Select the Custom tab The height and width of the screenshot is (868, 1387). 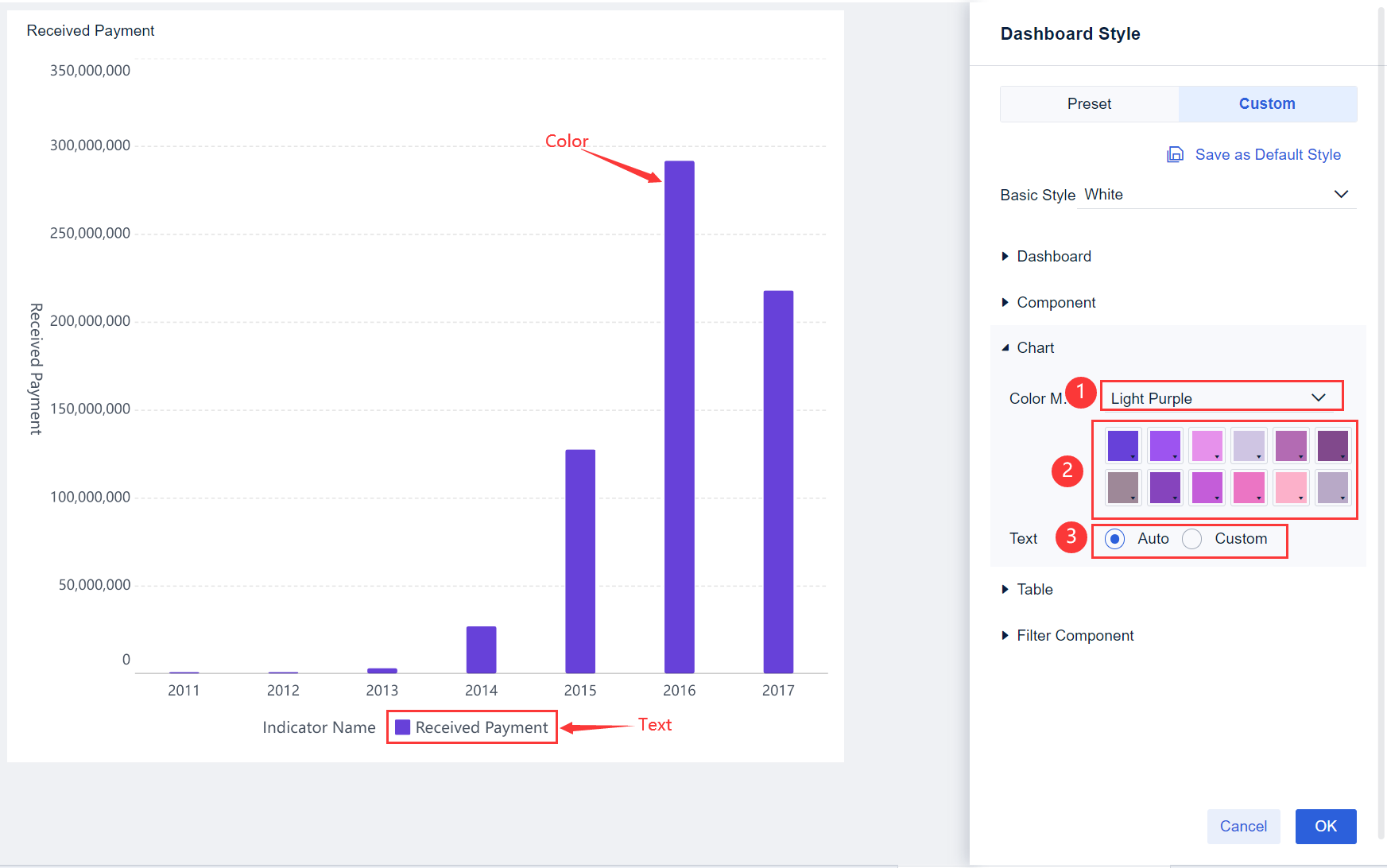coord(1267,103)
